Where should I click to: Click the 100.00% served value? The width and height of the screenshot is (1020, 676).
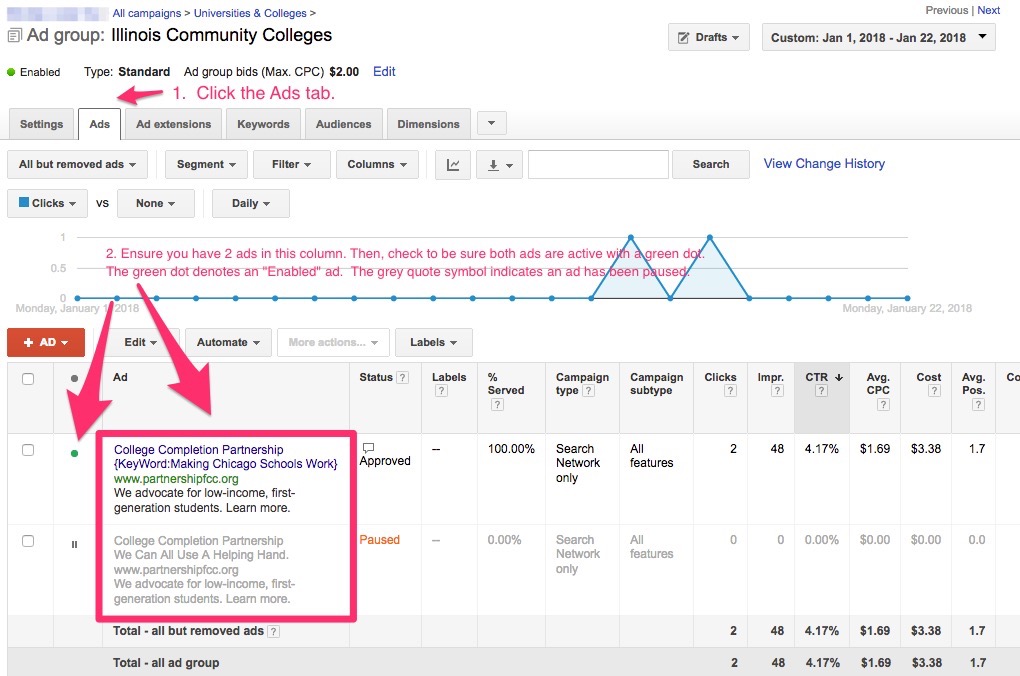(x=511, y=449)
